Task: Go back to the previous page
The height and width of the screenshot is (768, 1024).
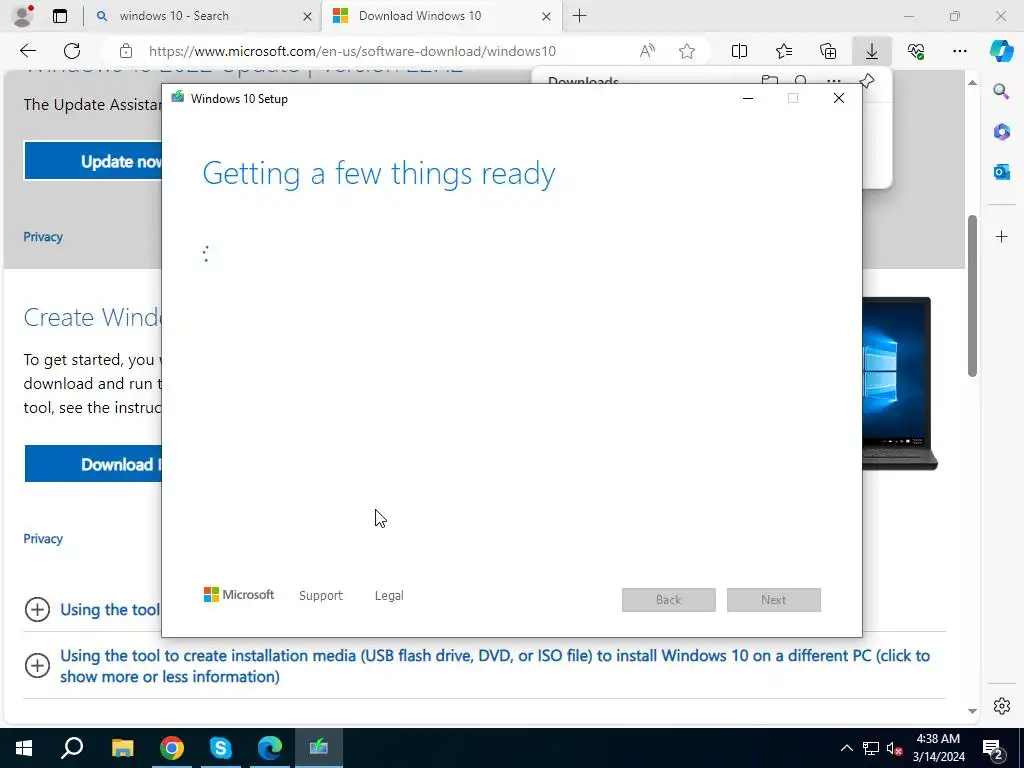Action: [x=28, y=51]
